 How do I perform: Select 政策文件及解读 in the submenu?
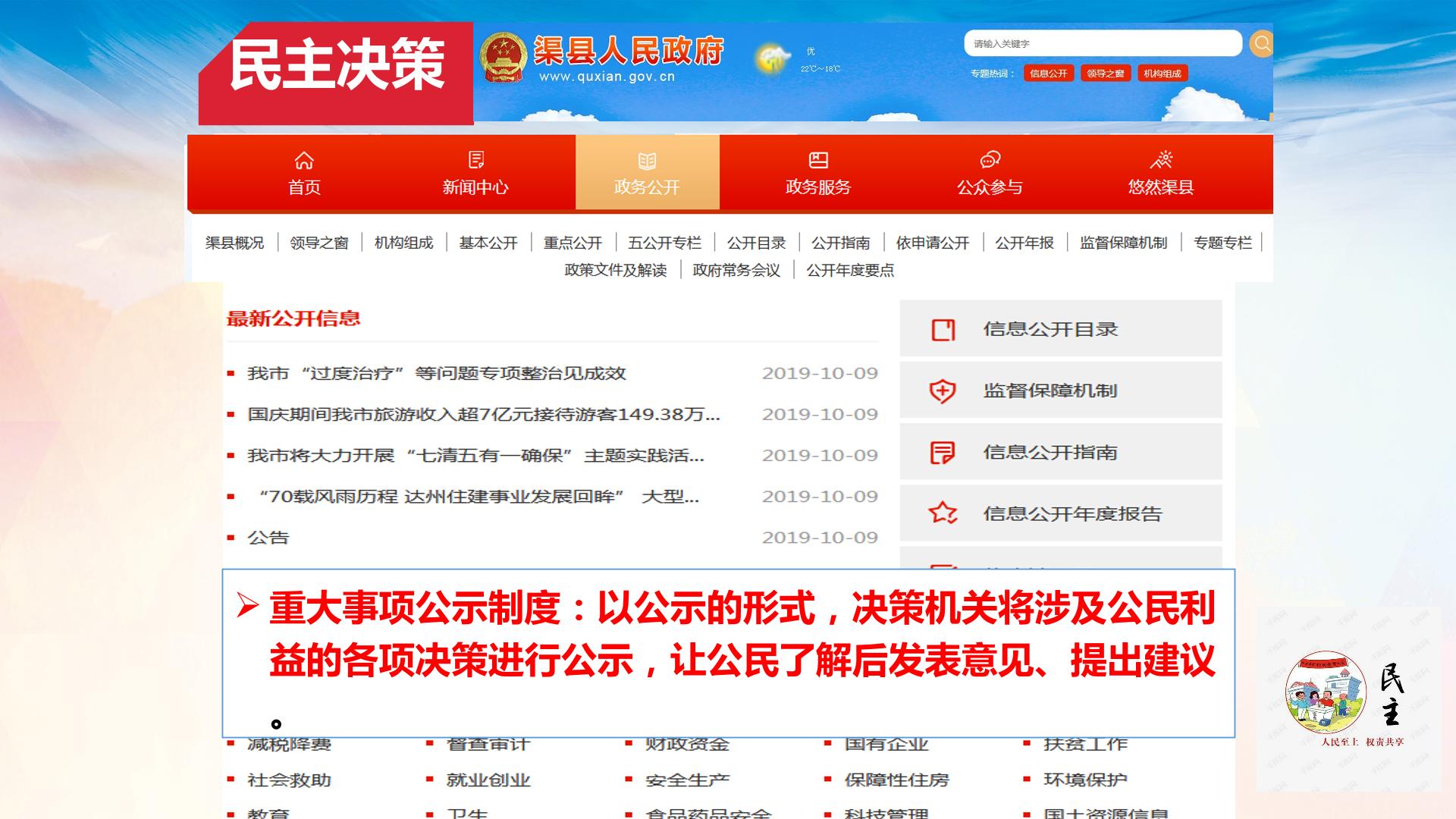pyautogui.click(x=615, y=270)
